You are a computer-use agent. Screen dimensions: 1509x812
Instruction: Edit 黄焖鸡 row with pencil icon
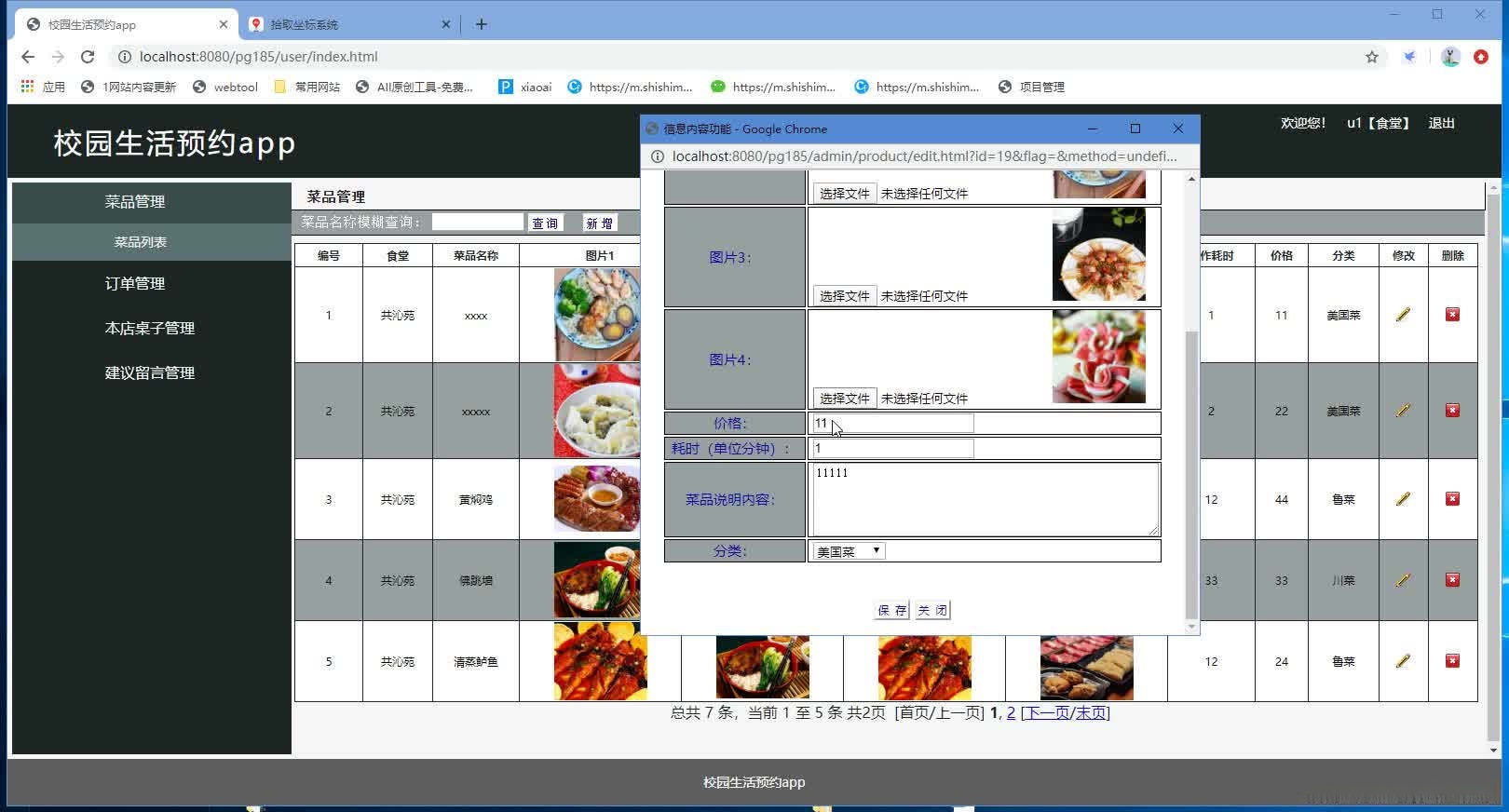pyautogui.click(x=1403, y=499)
